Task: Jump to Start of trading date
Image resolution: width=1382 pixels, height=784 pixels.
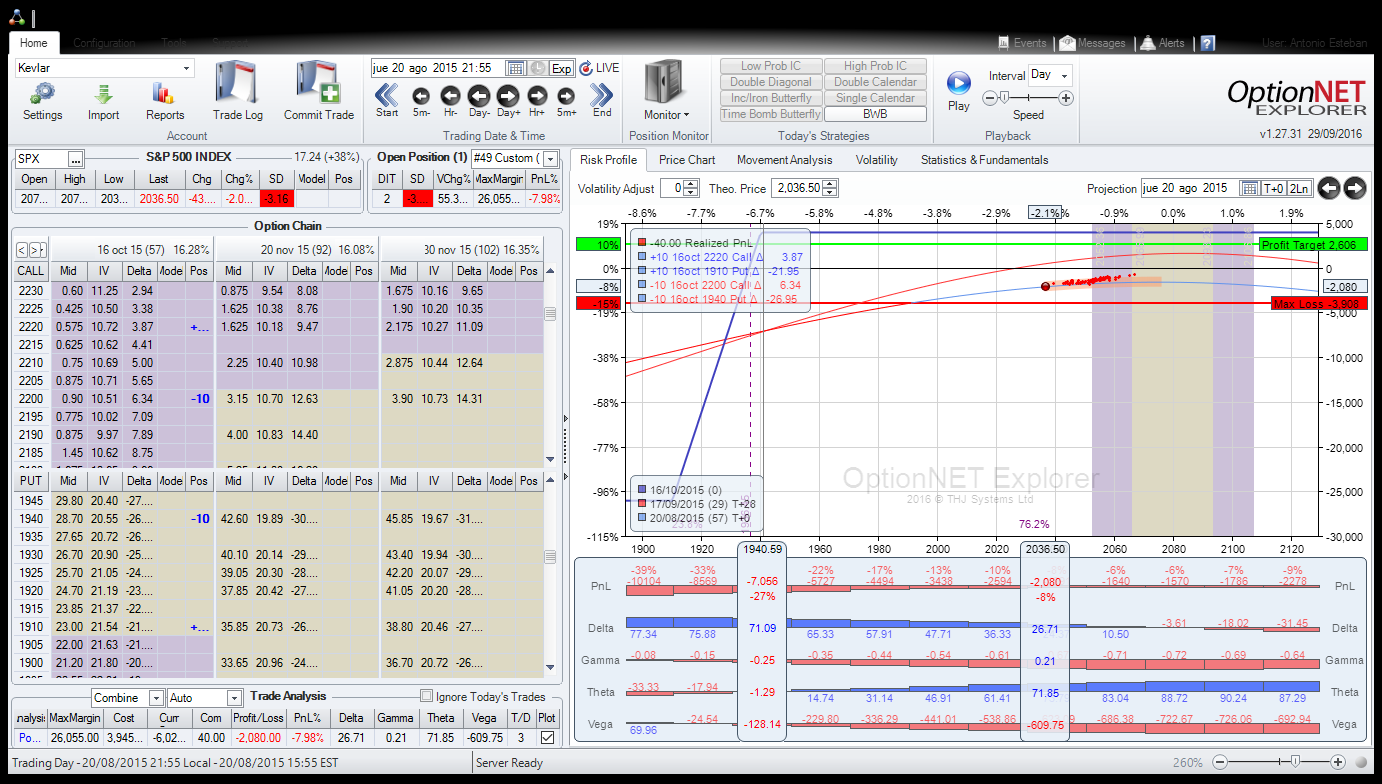Action: point(387,96)
